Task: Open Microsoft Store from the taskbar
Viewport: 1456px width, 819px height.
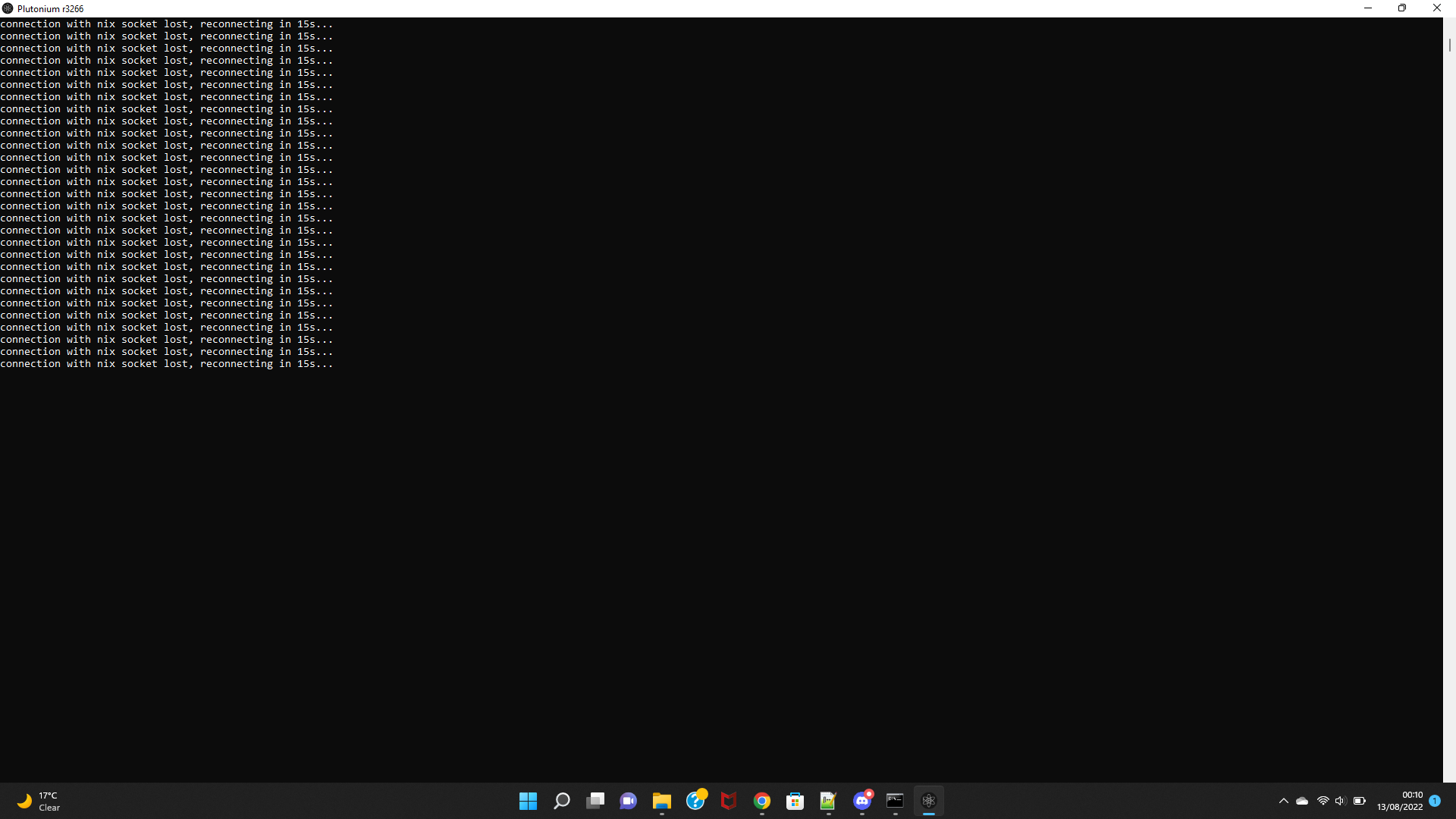Action: pos(795,801)
